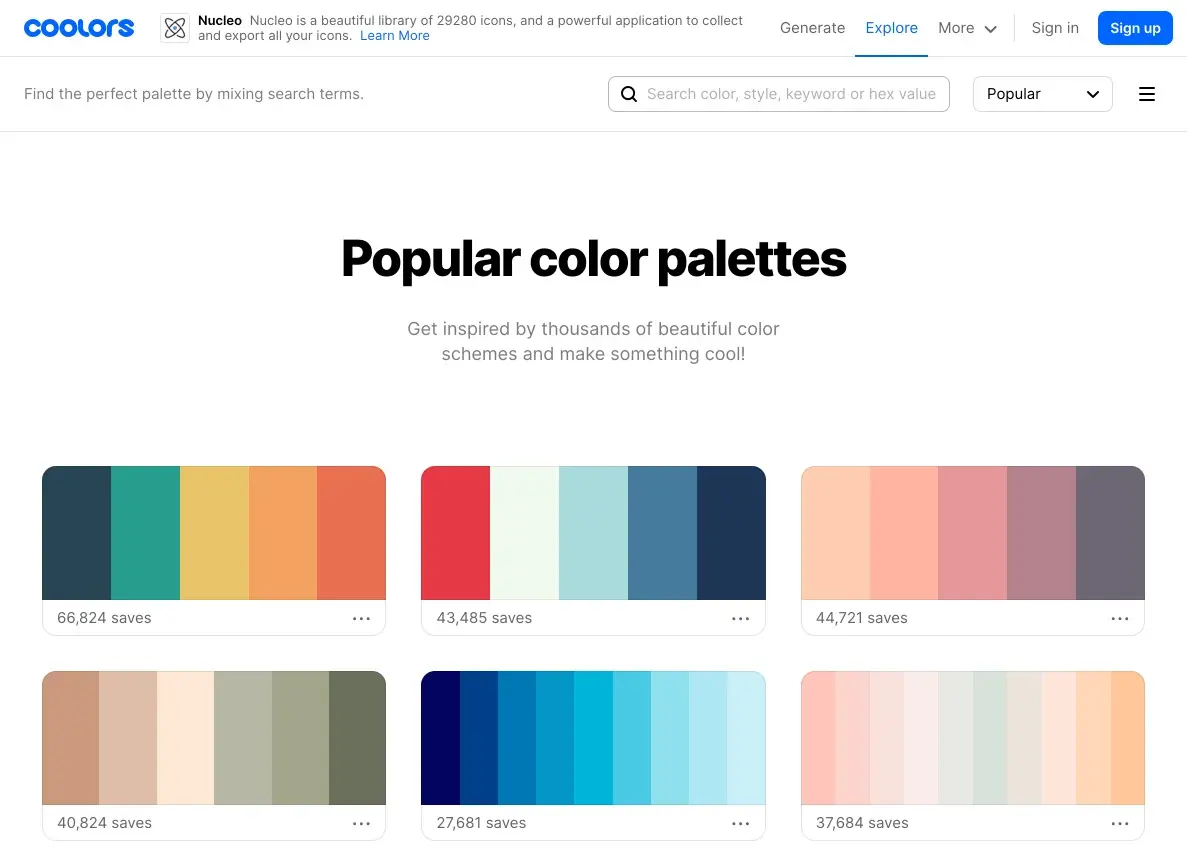
Task: Expand the More menu
Action: coord(967,28)
